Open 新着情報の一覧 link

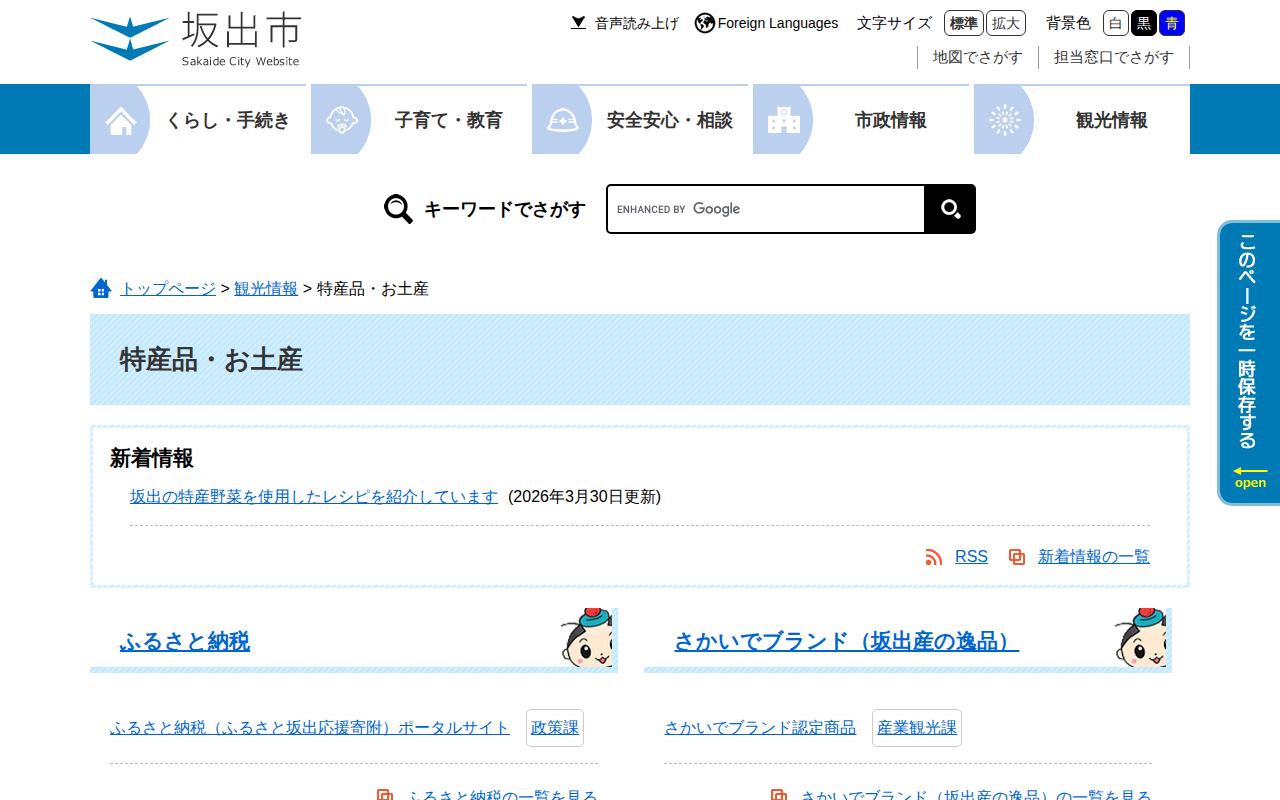[1094, 557]
